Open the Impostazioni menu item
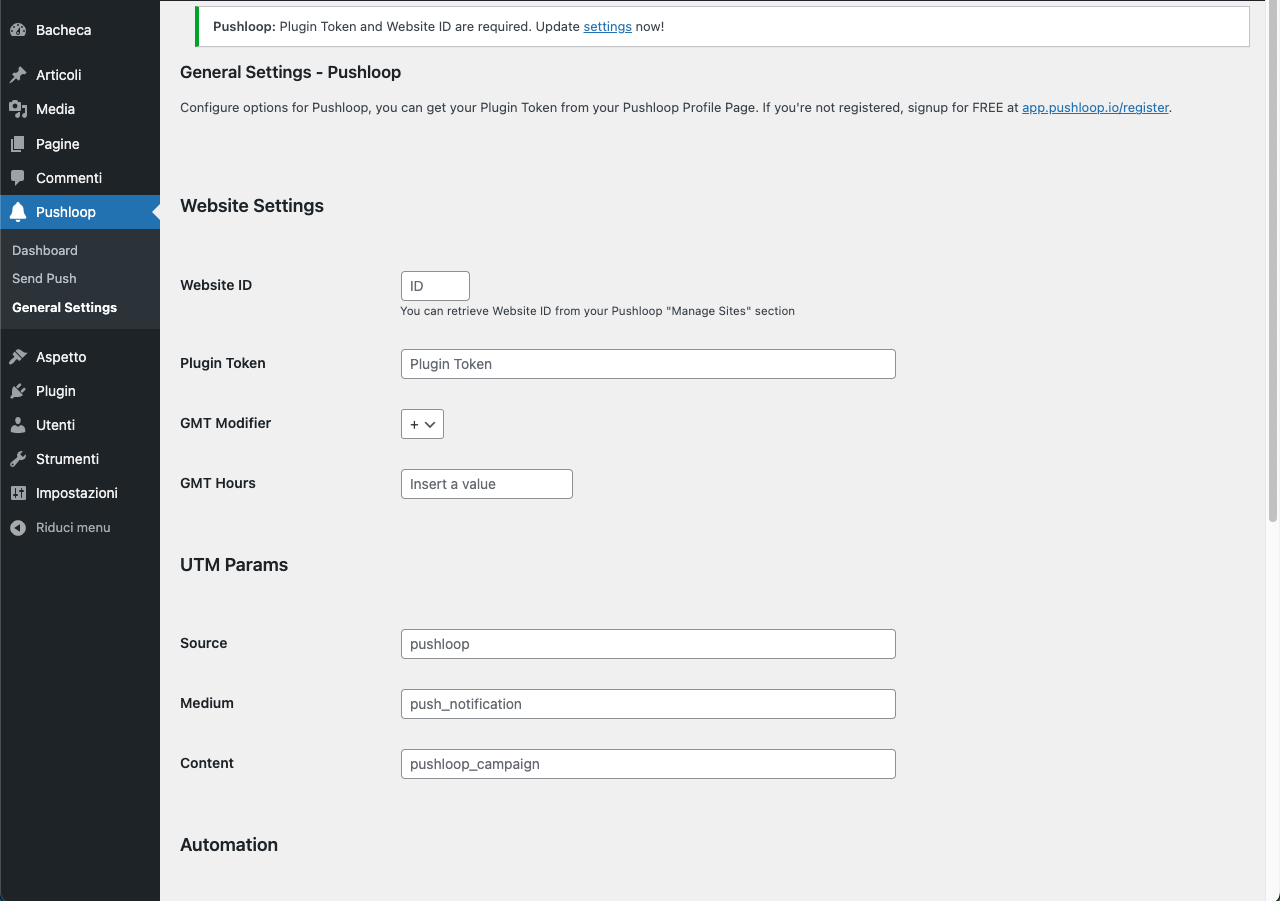This screenshot has height=901, width=1280. click(80, 493)
